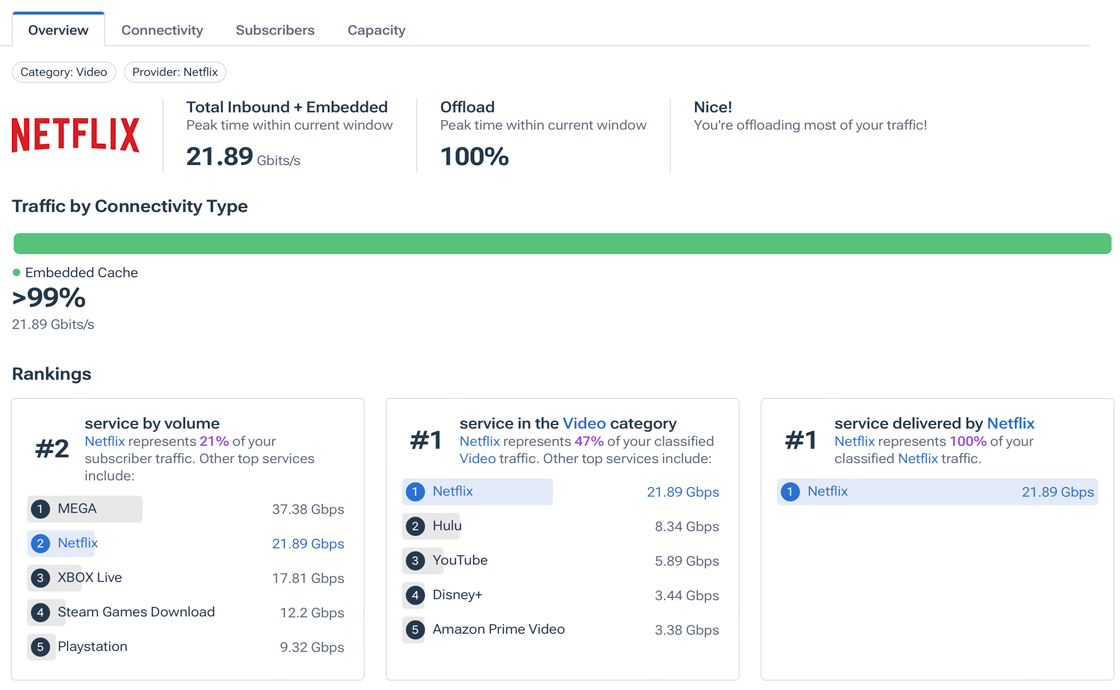Select the Amazon Prime Video ranking row
Image resolution: width=1120 pixels, height=690 pixels.
(x=497, y=629)
